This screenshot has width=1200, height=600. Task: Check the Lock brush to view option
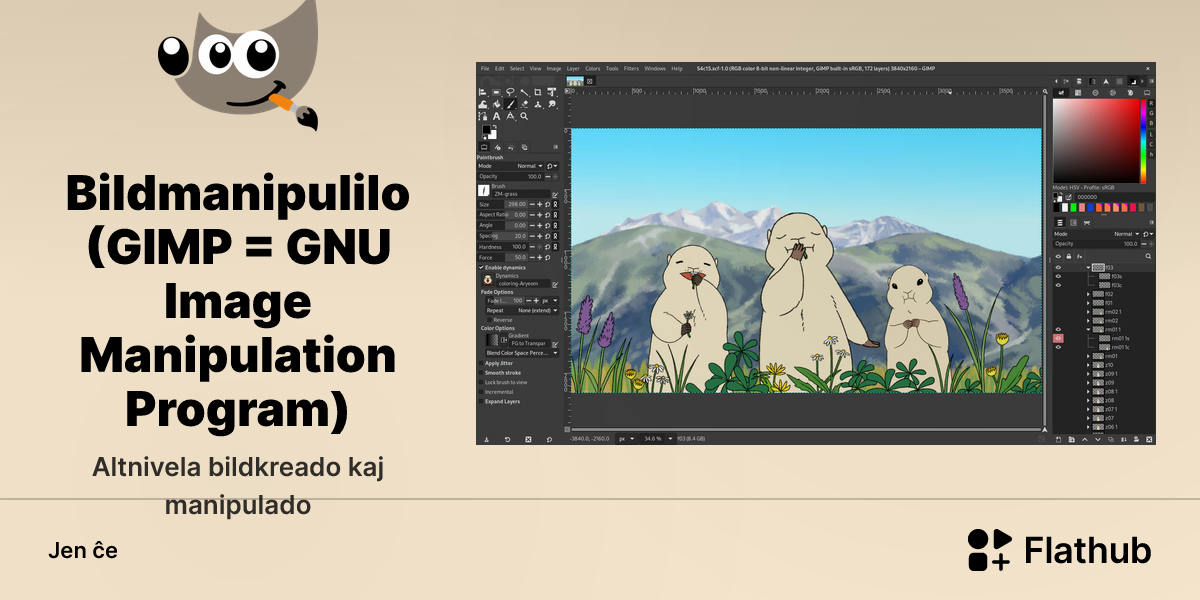pyautogui.click(x=481, y=382)
